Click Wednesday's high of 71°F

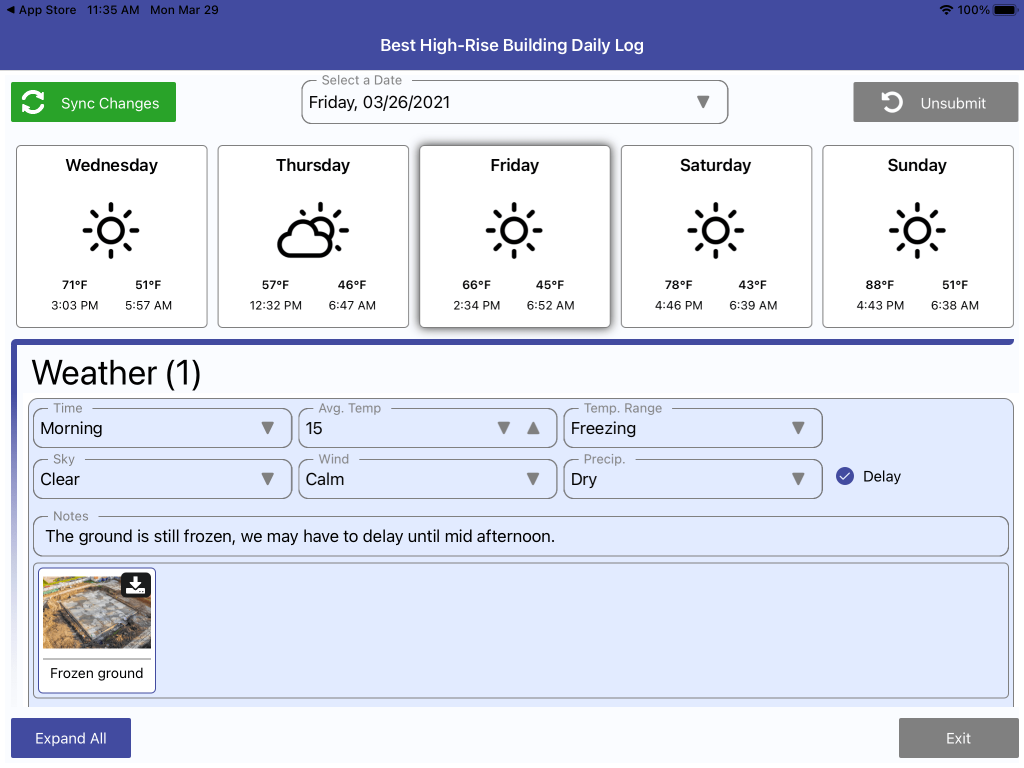click(74, 285)
